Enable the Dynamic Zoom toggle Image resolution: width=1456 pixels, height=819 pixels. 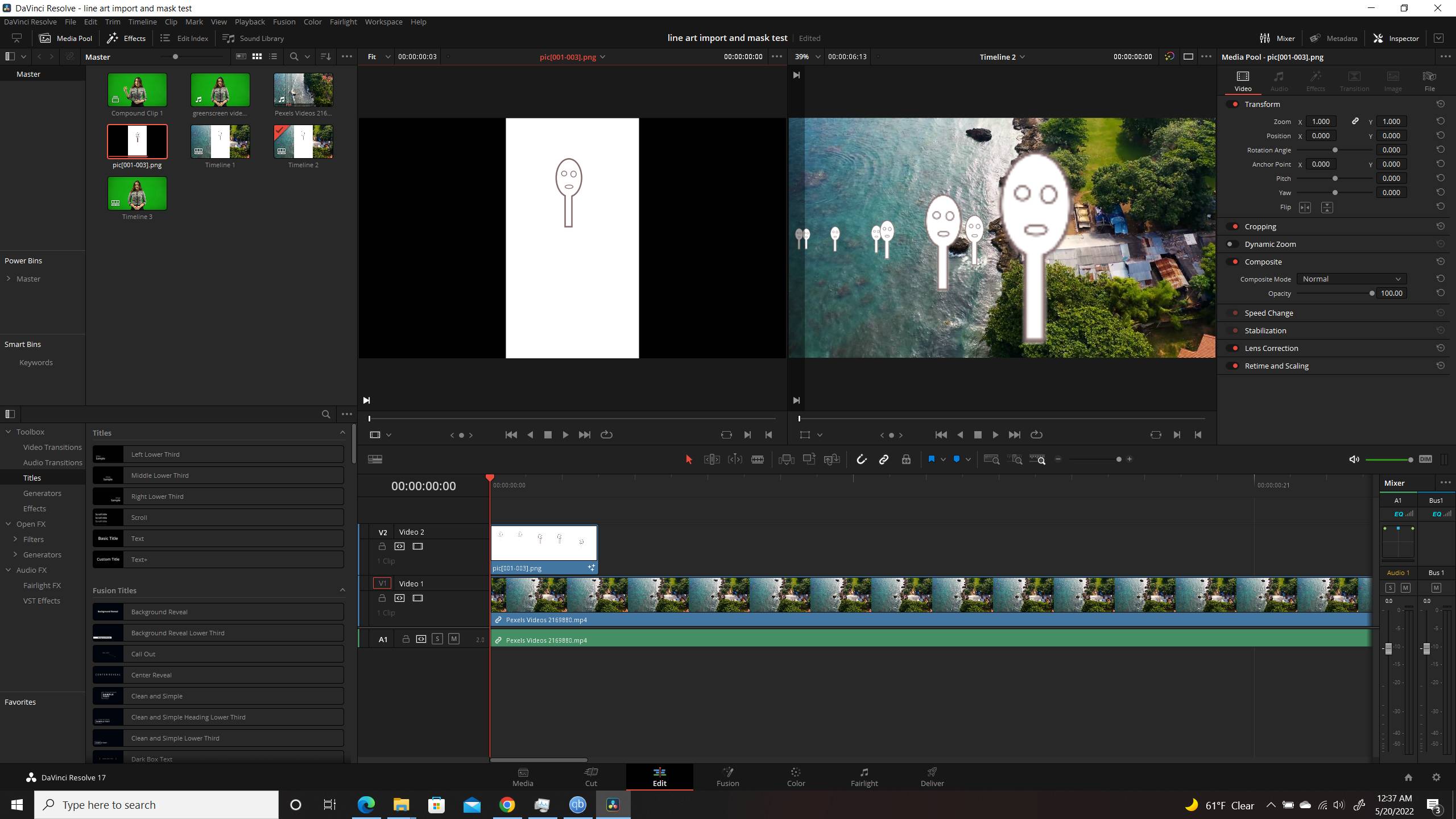[x=1232, y=244]
